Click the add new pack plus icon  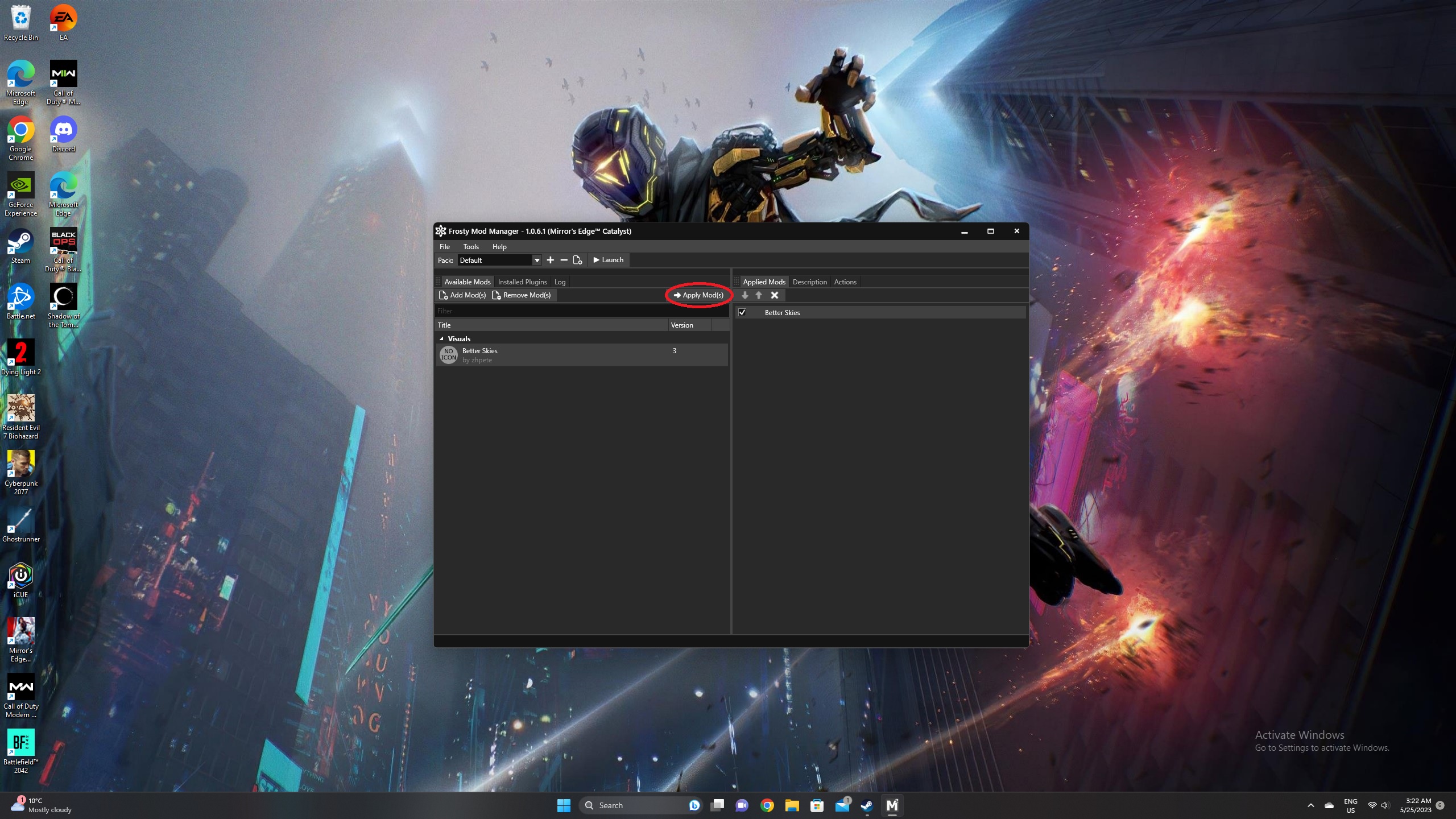550,260
